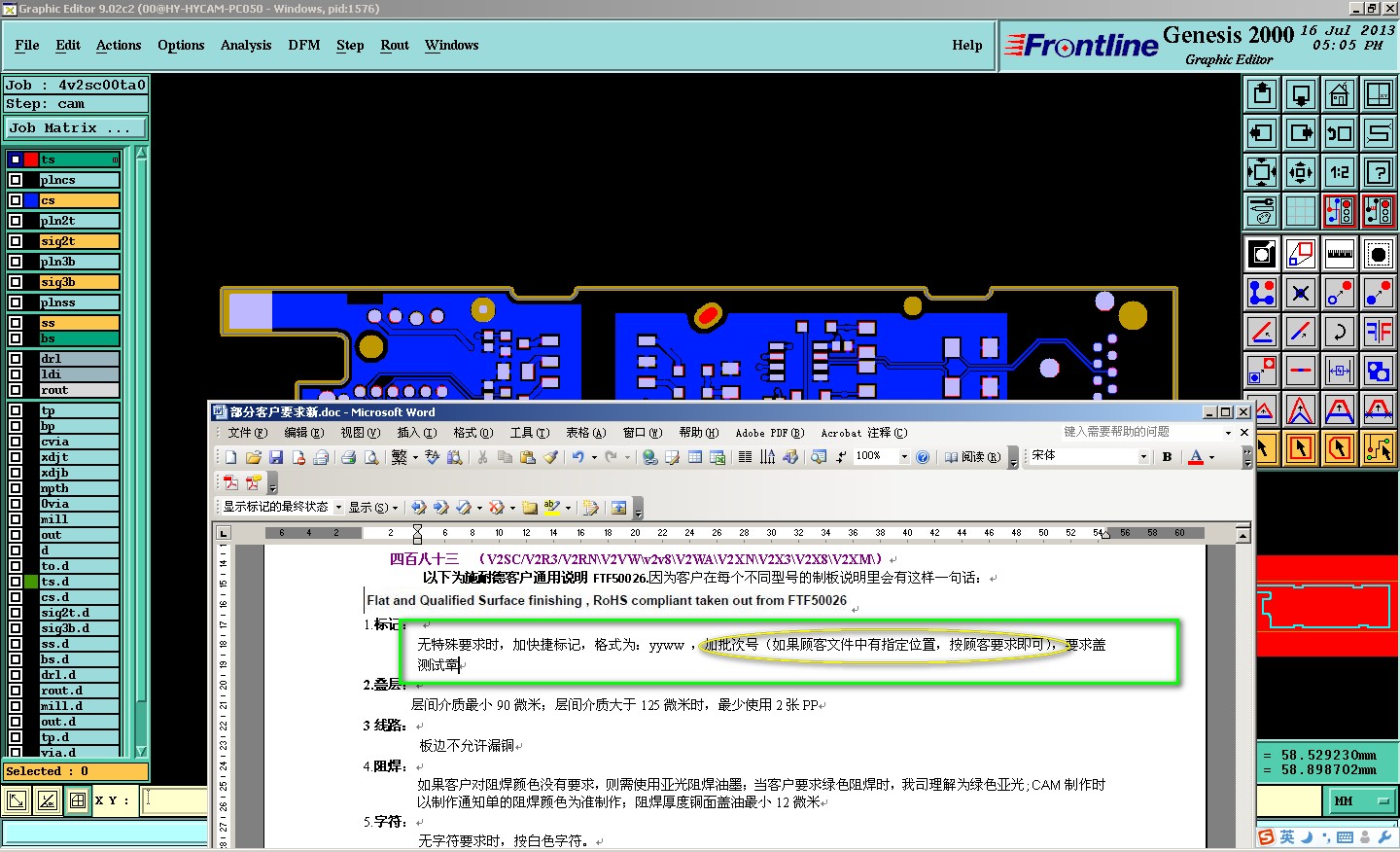Screen dimensions: 1400x852
Task: Click the Format Painter brush in Word
Action: 550,457
